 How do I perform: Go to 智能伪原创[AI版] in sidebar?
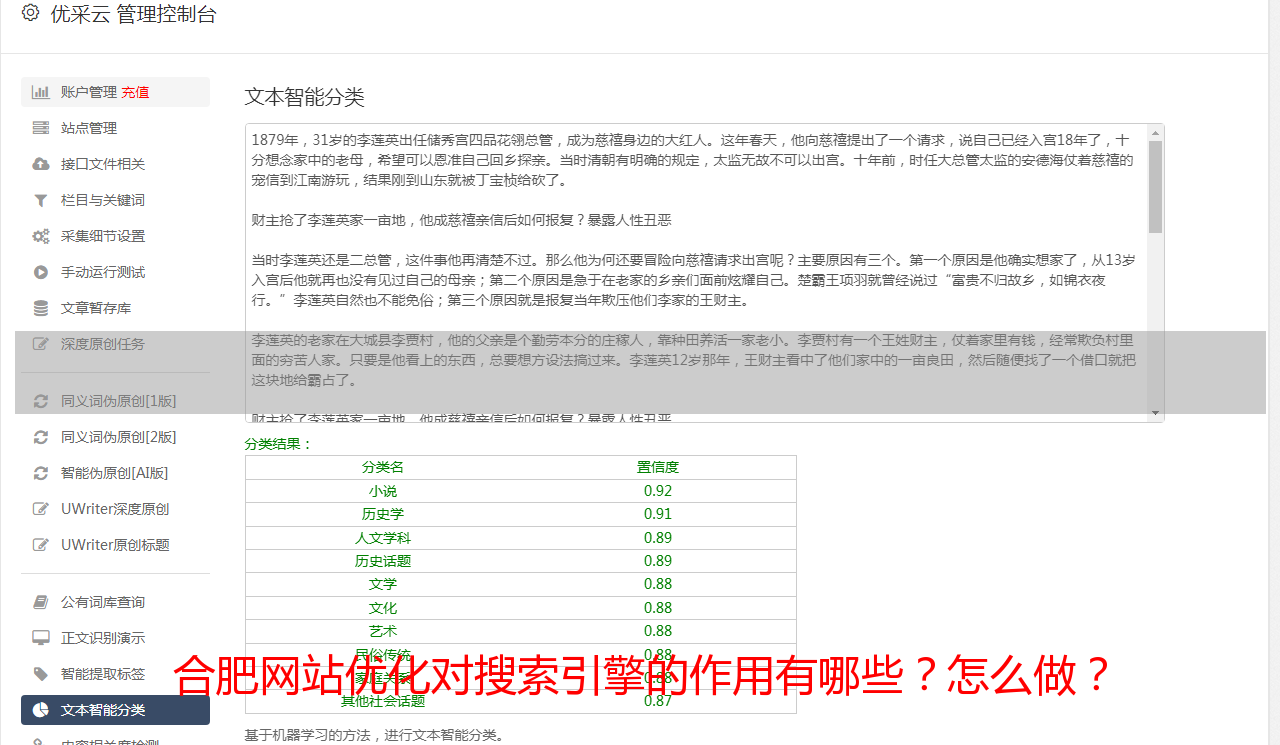(x=115, y=473)
